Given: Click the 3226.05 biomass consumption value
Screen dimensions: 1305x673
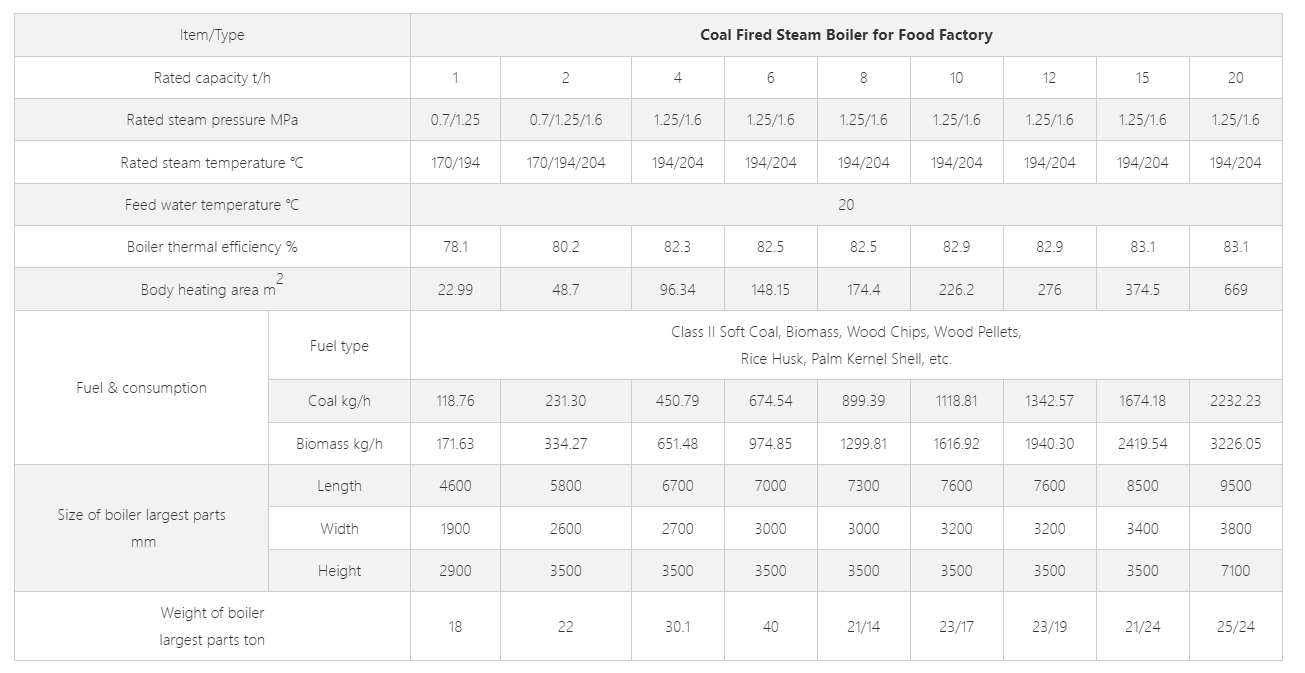Looking at the screenshot, I should (1235, 444).
